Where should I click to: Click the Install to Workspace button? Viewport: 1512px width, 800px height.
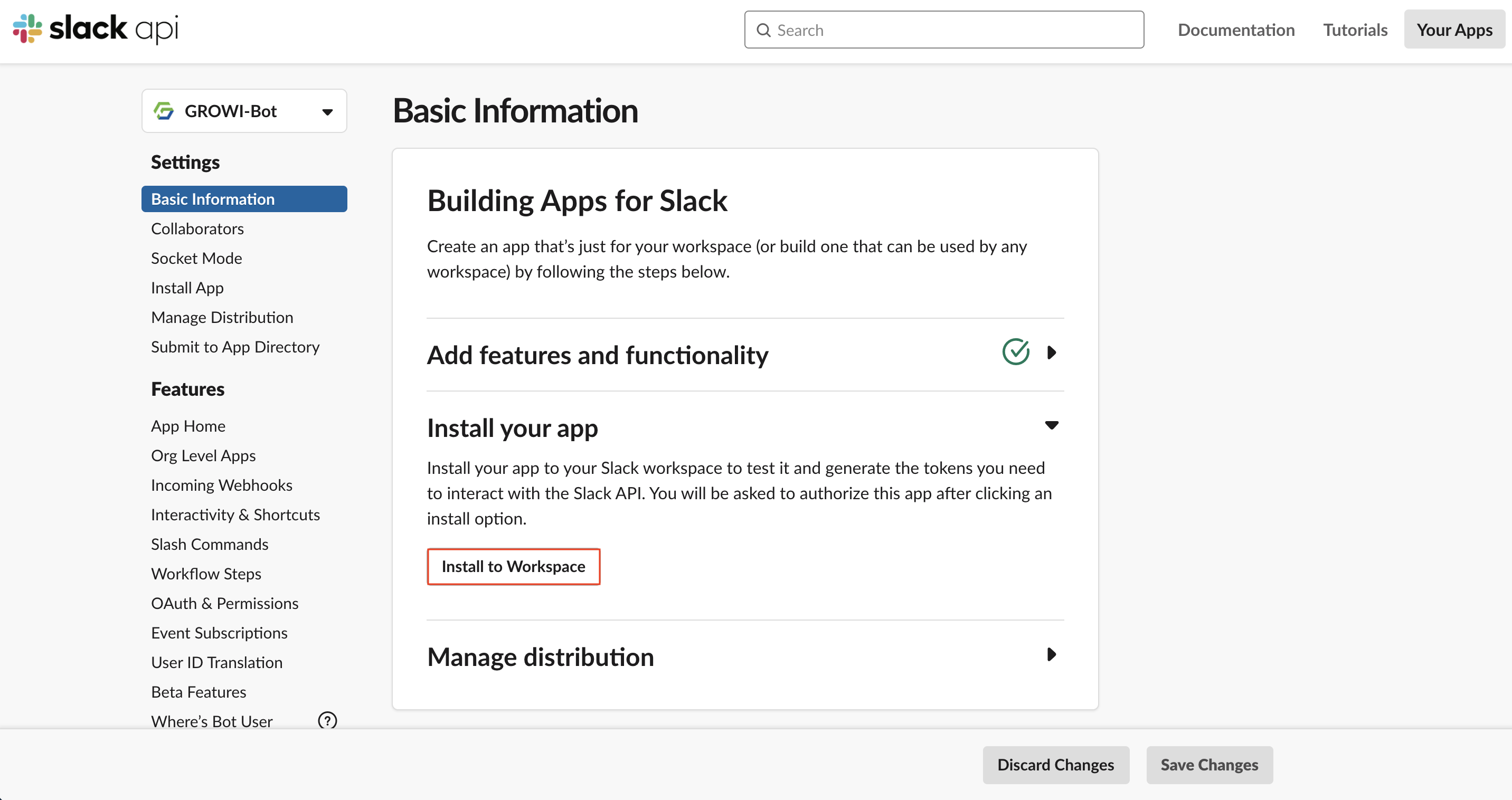[514, 567]
